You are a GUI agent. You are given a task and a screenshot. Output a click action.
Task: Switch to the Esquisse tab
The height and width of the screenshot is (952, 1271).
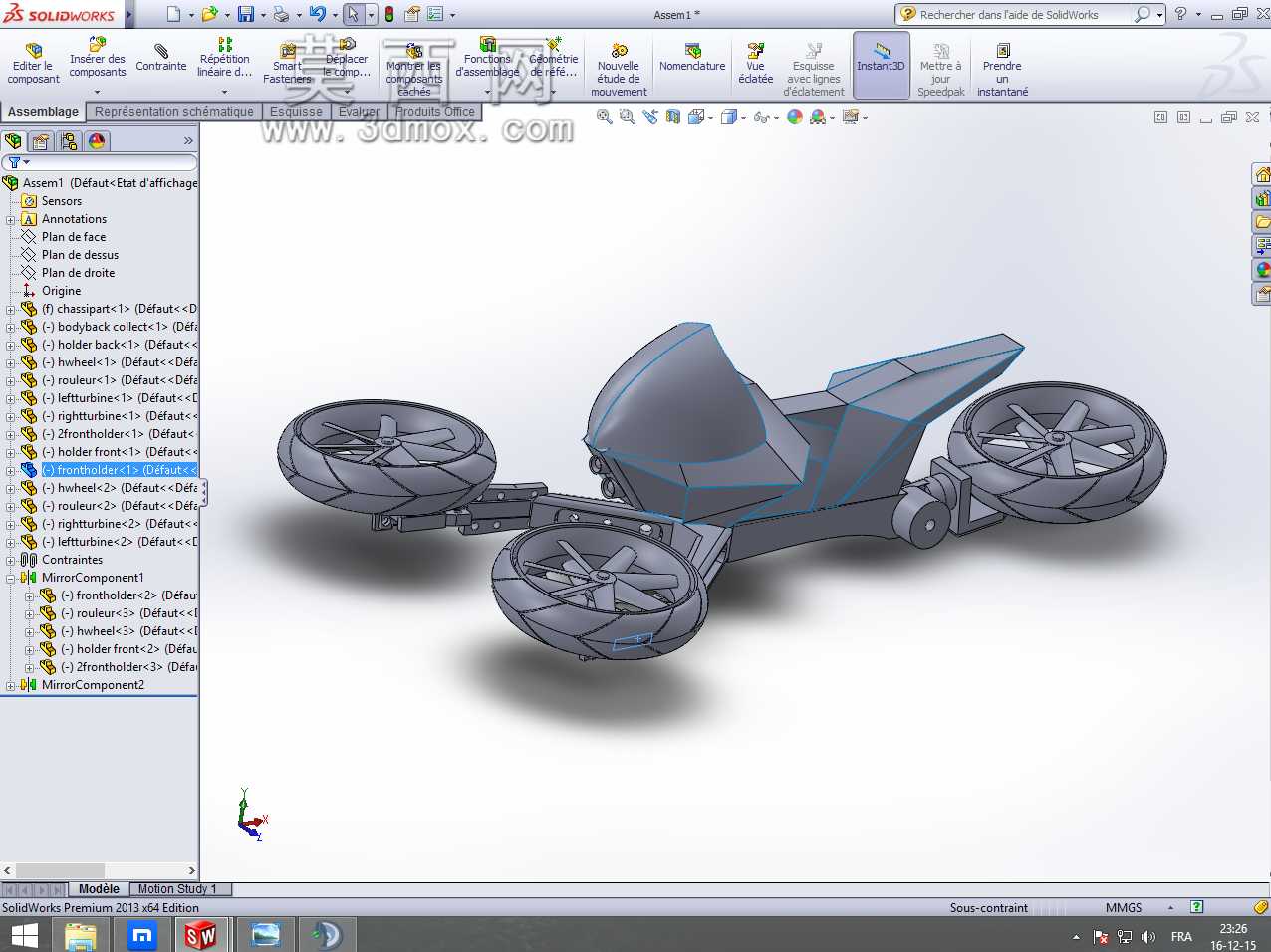(x=296, y=112)
